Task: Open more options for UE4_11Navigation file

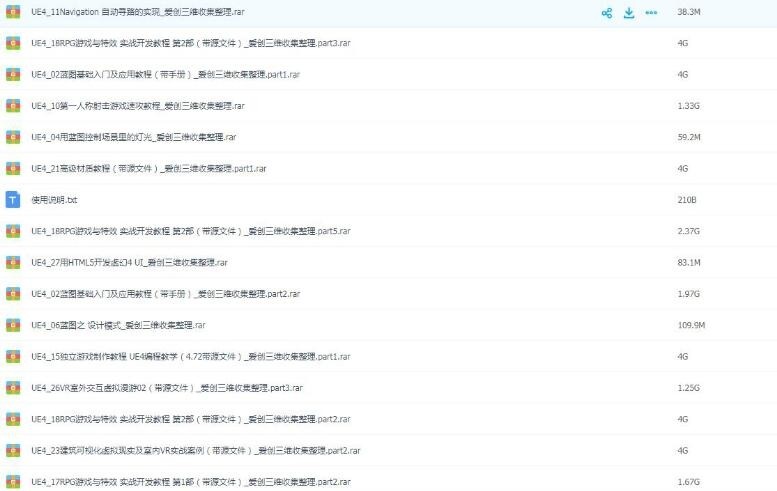Action: [651, 12]
